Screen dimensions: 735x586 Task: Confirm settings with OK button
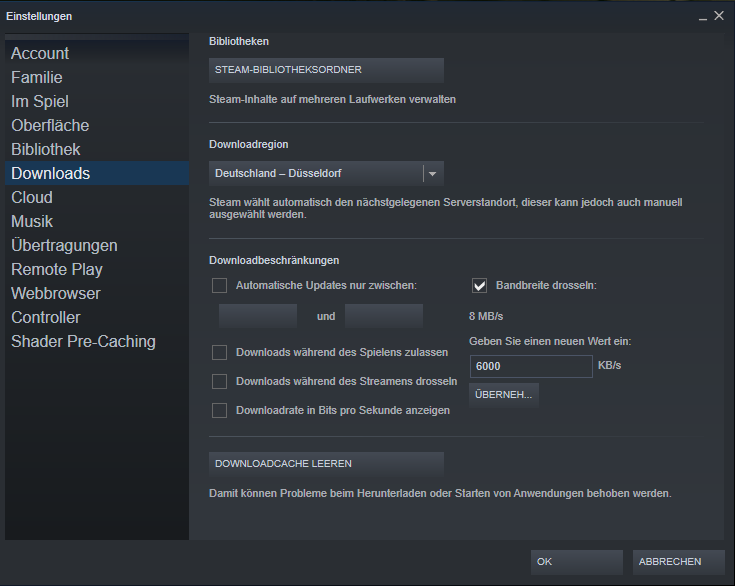(577, 562)
